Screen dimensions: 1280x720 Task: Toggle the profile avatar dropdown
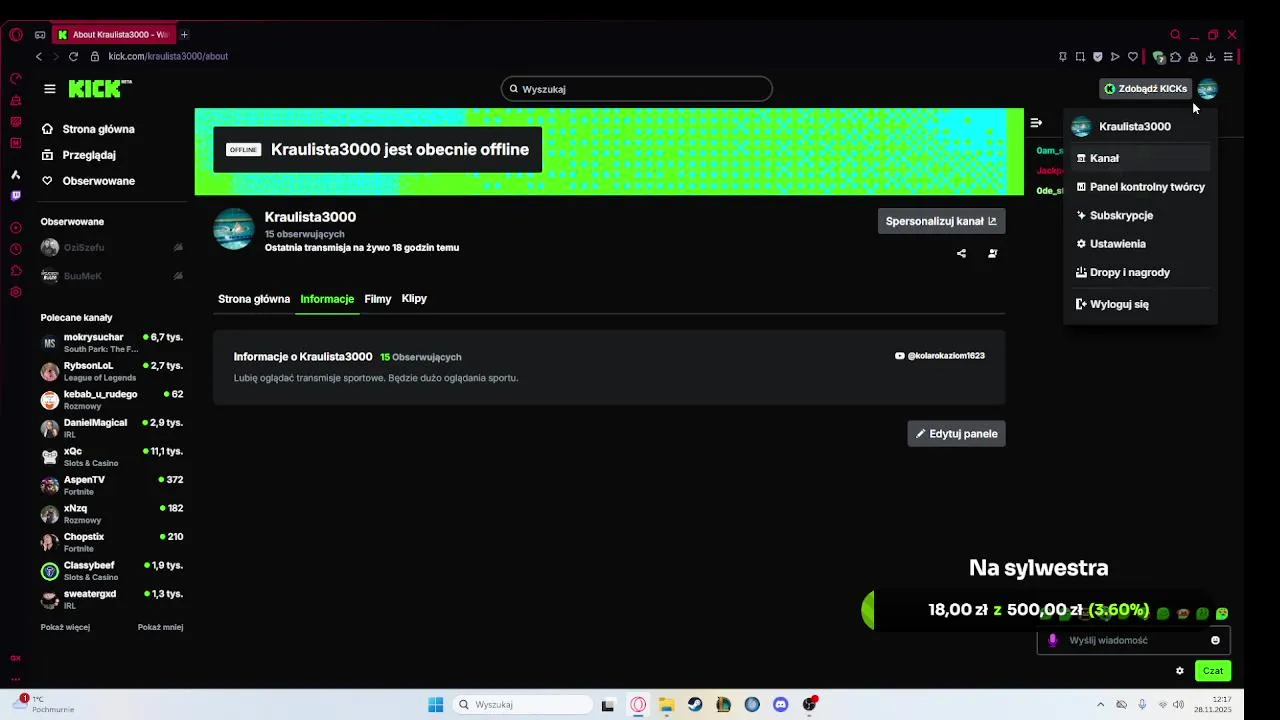[x=1208, y=89]
